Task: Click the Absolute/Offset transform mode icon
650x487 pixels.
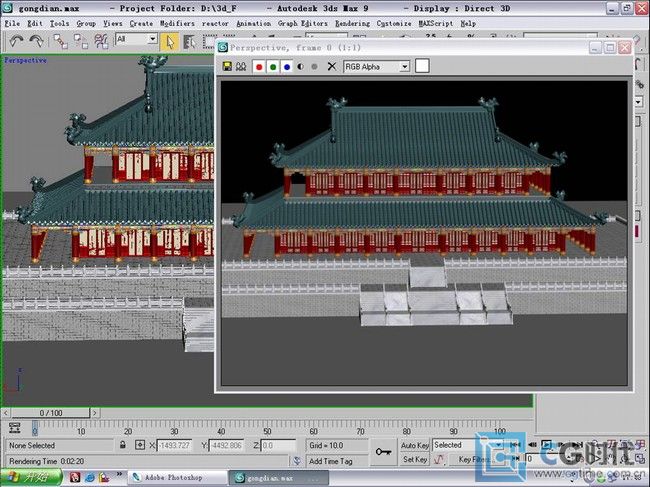Action: click(140, 445)
